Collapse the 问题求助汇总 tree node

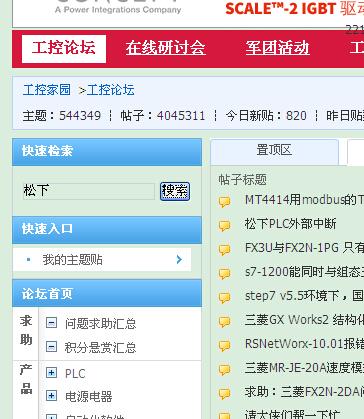(x=51, y=323)
